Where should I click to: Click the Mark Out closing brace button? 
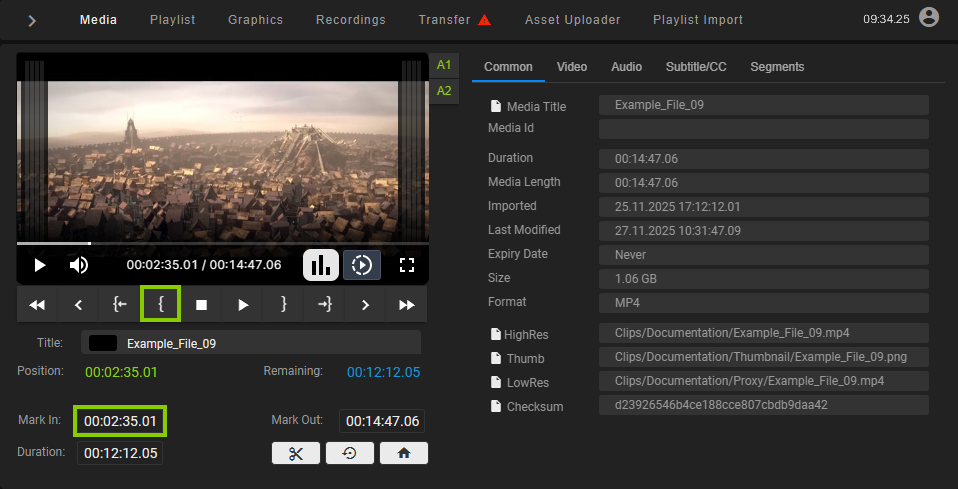(x=284, y=304)
